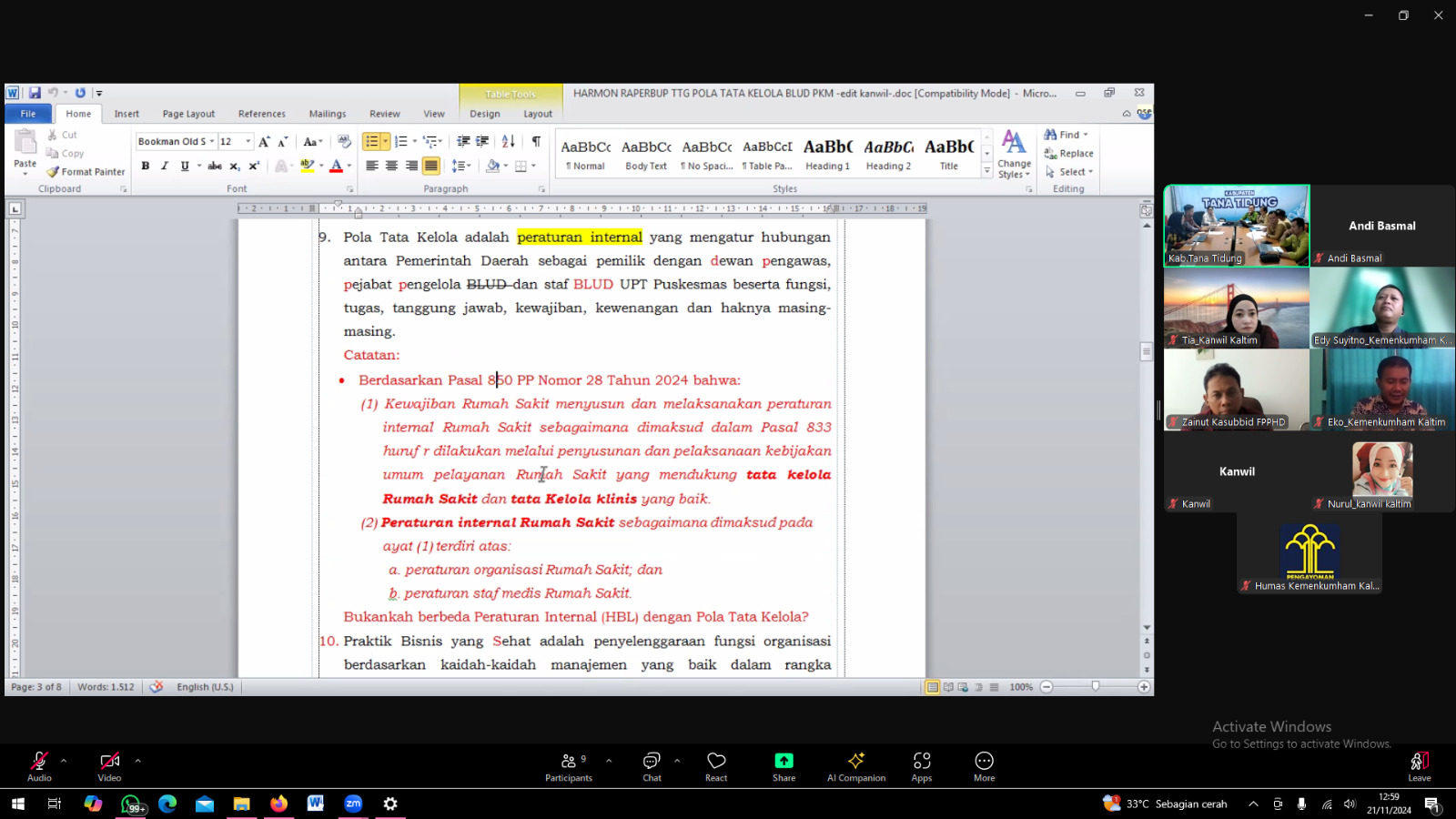This screenshot has height=819, width=1456.
Task: Open Zoom AI Companion
Action: 856,765
